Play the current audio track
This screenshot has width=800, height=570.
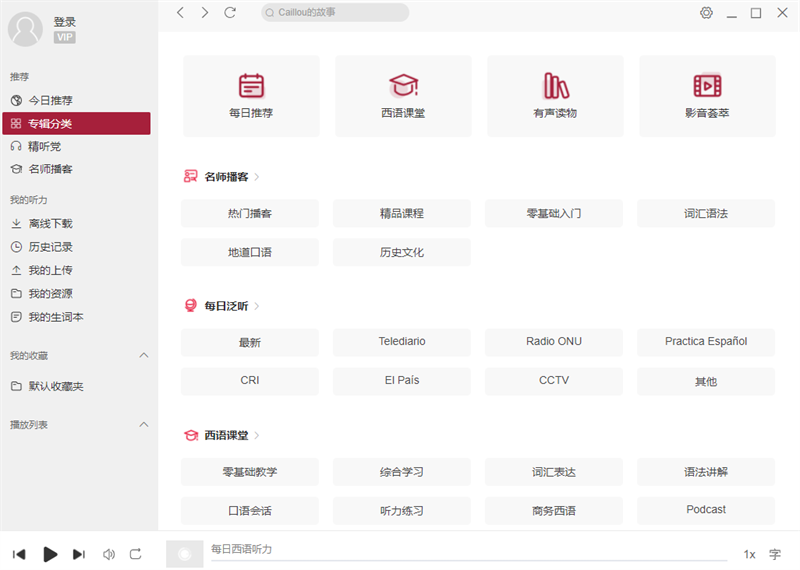[50, 554]
